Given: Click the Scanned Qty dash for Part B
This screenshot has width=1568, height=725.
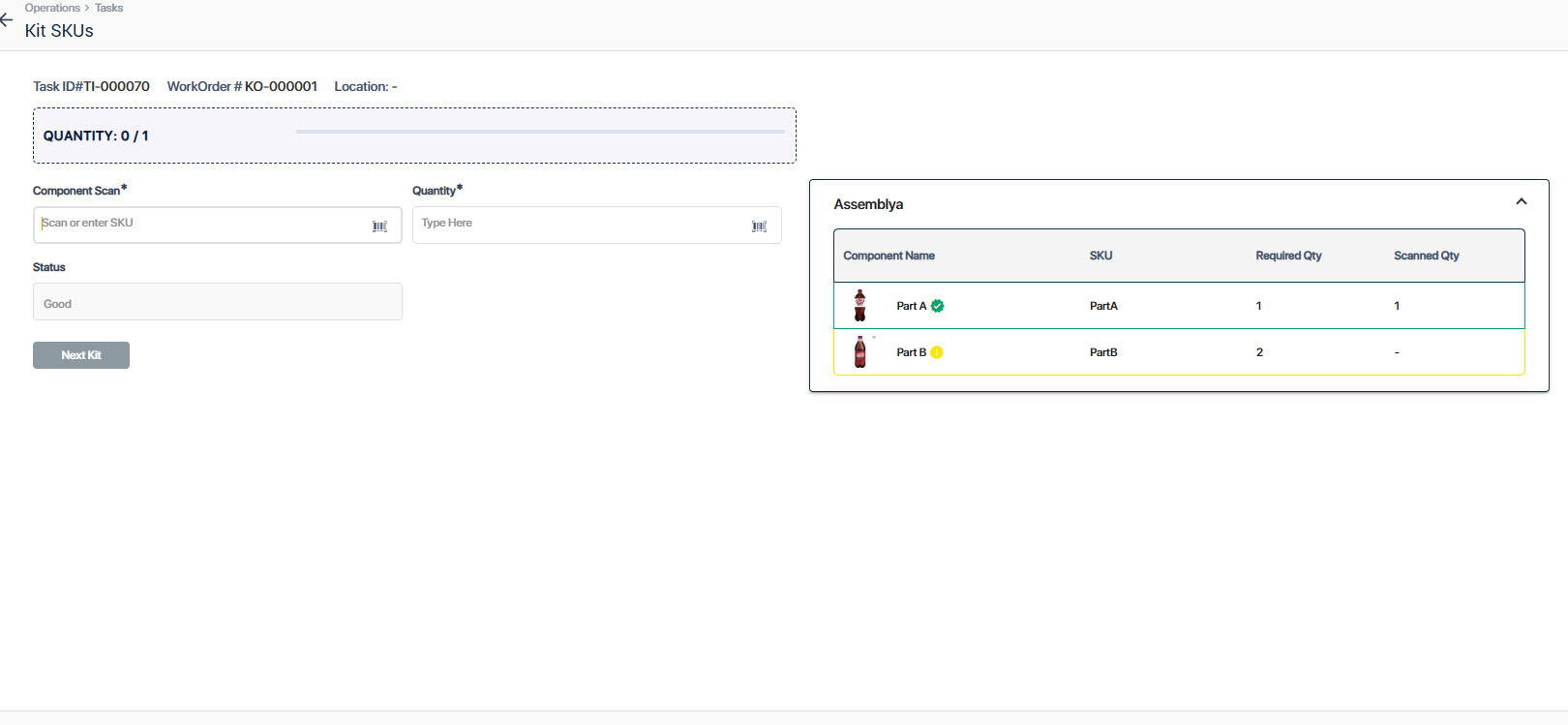Looking at the screenshot, I should pos(1397,352).
